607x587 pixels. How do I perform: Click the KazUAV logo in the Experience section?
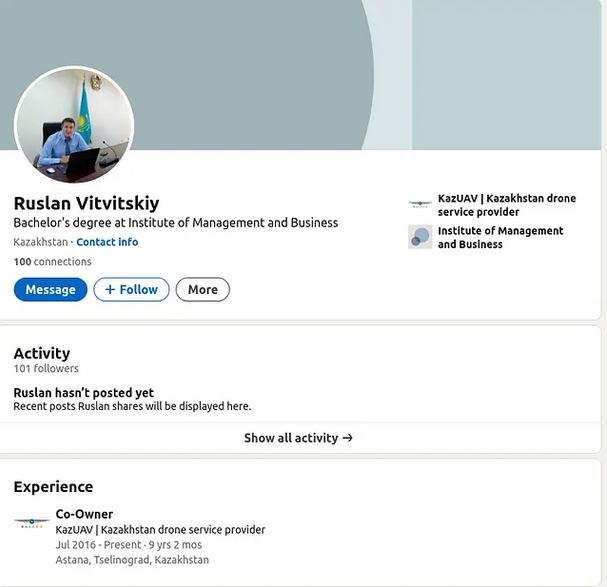pyautogui.click(x=31, y=521)
